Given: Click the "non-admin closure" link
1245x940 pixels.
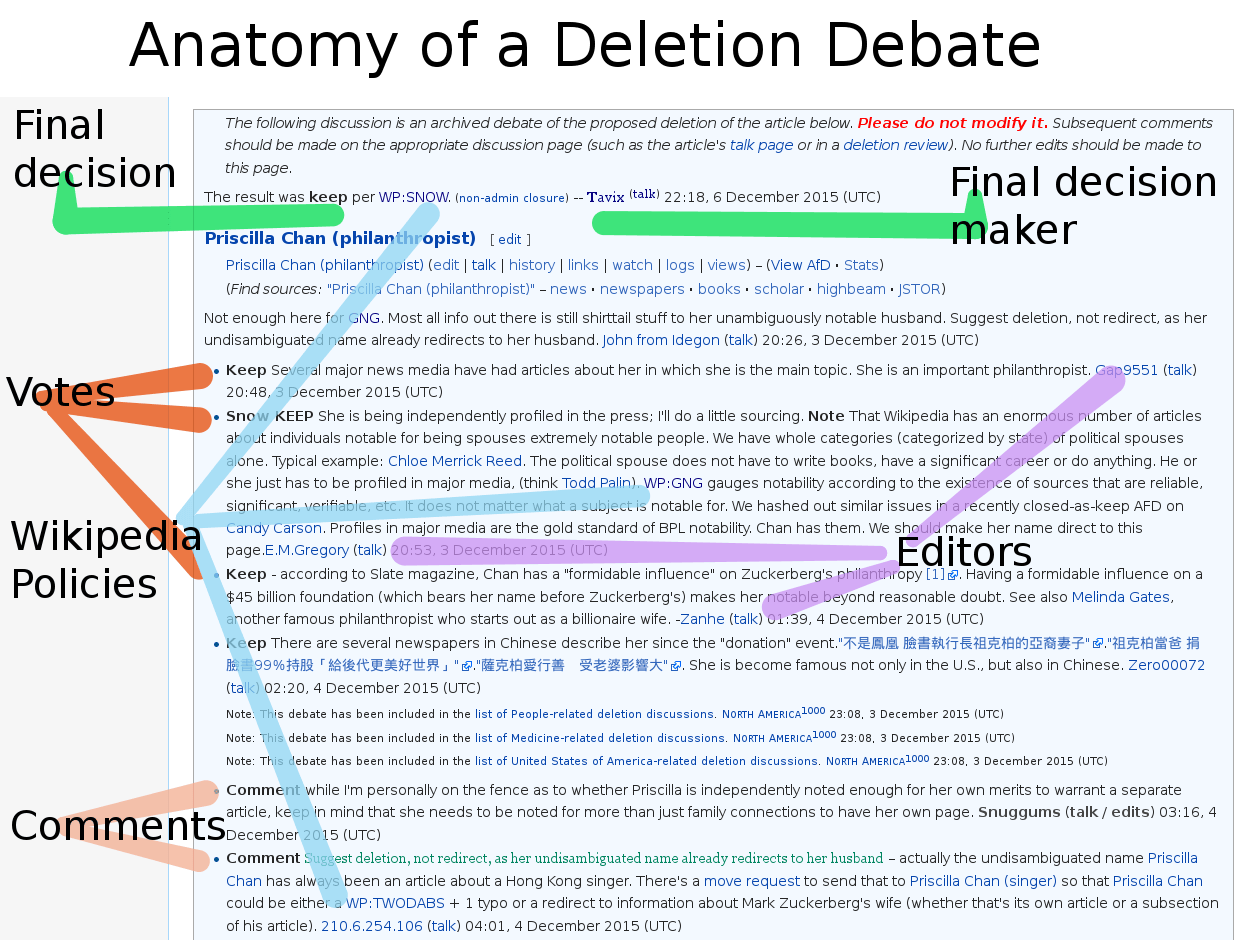Looking at the screenshot, I should tap(512, 198).
